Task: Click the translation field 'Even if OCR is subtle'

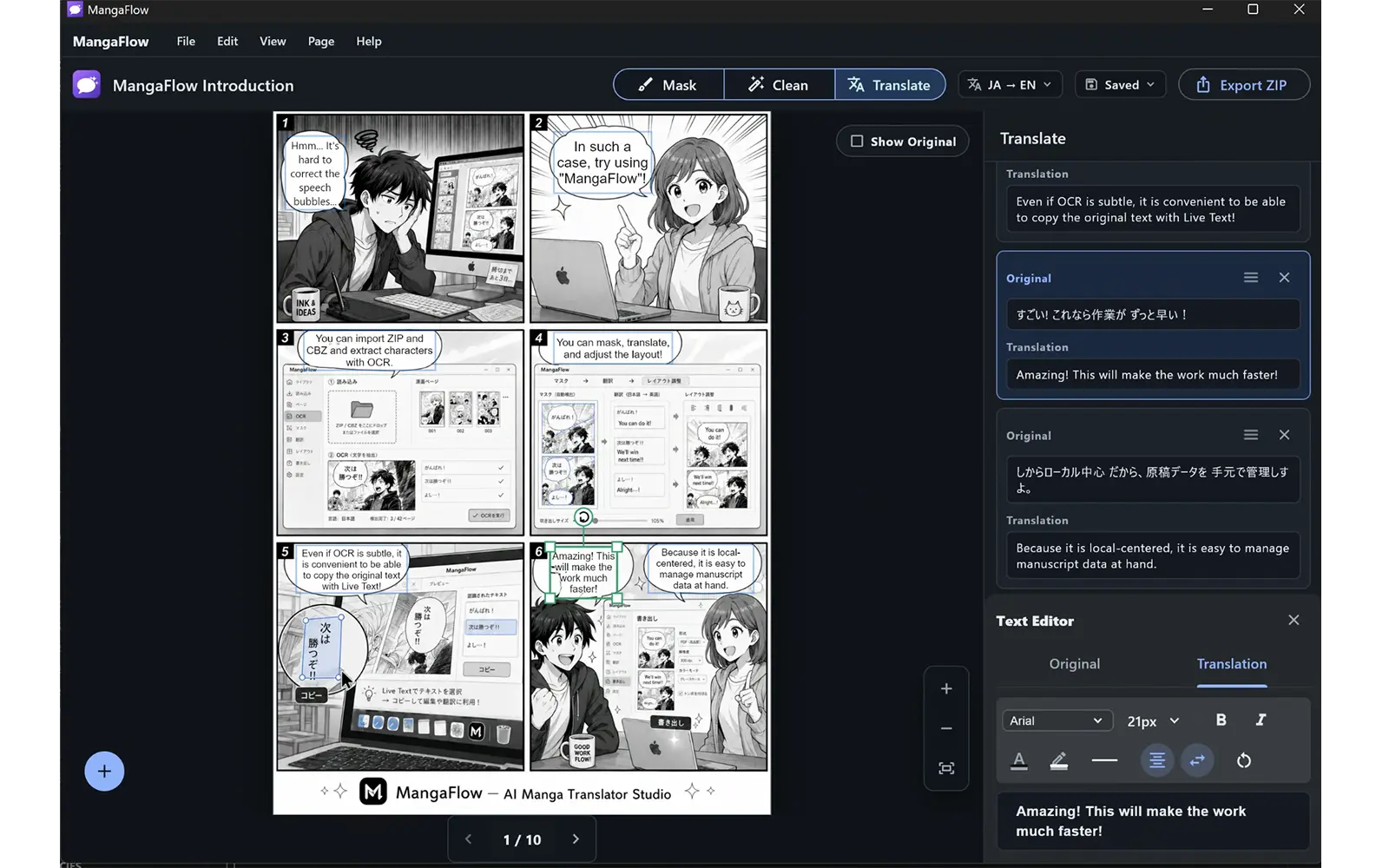Action: click(1153, 209)
